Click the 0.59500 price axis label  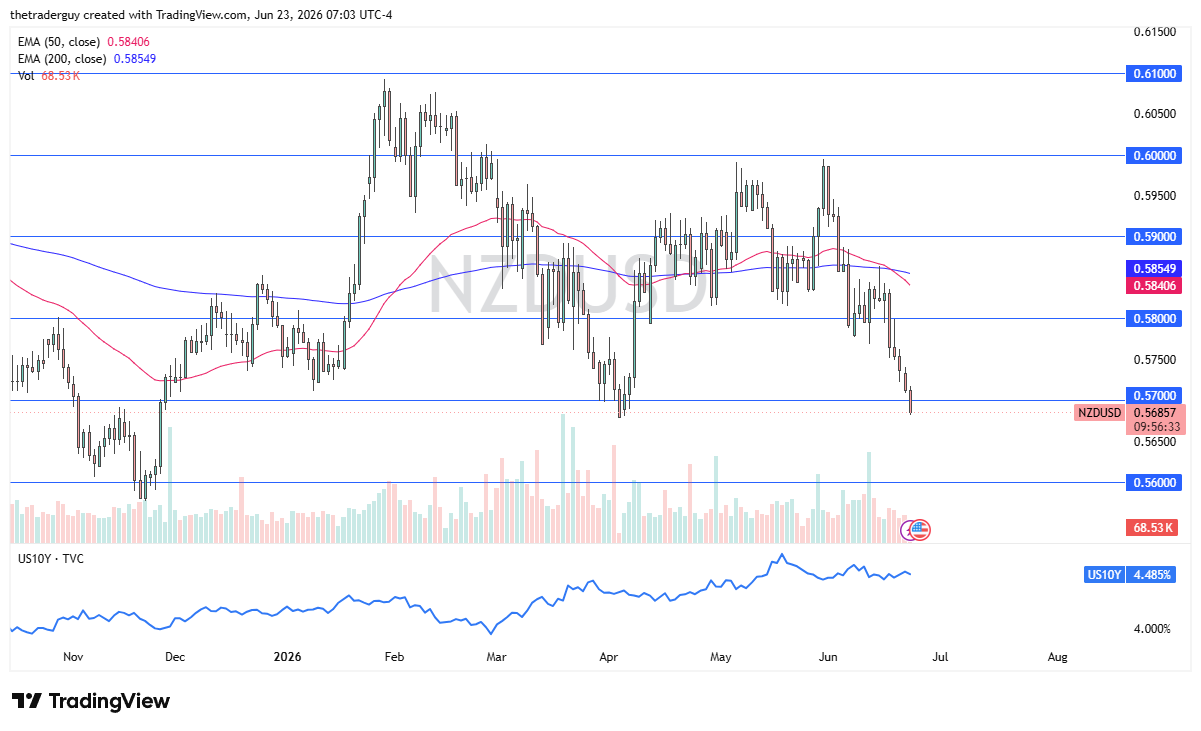1156,196
